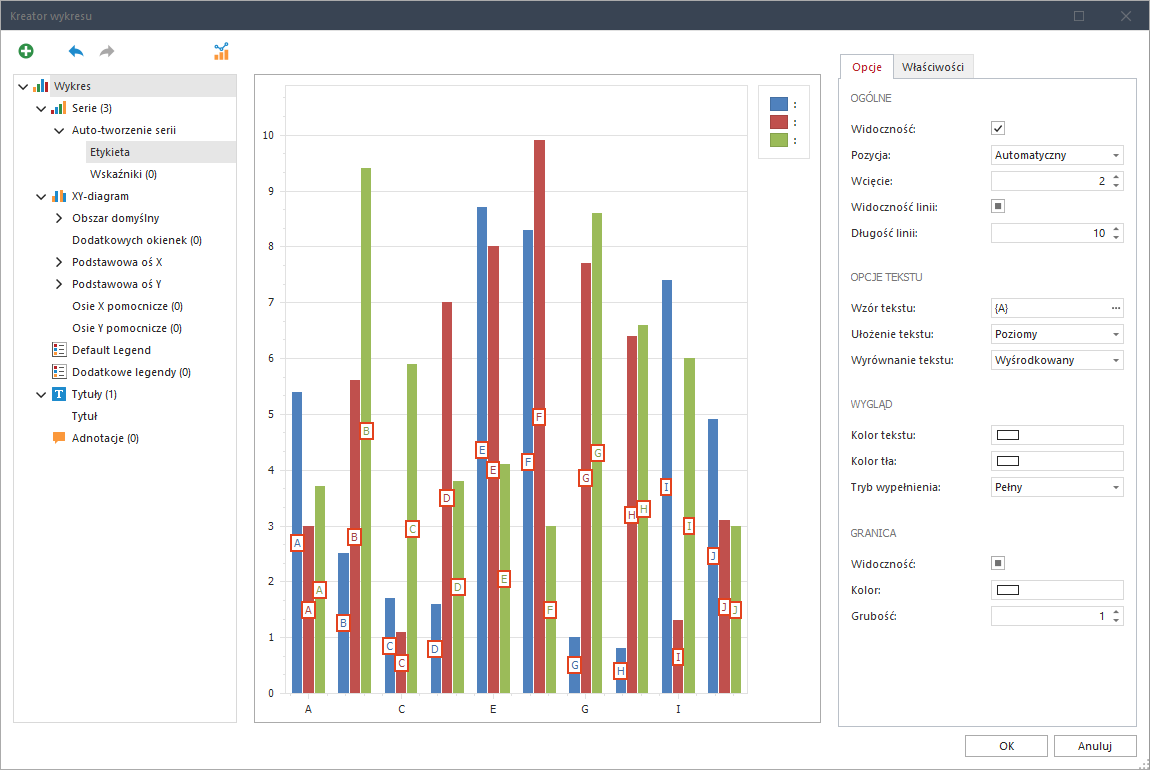Click the Wykres bar chart icon
The image size is (1150, 770).
point(41,86)
